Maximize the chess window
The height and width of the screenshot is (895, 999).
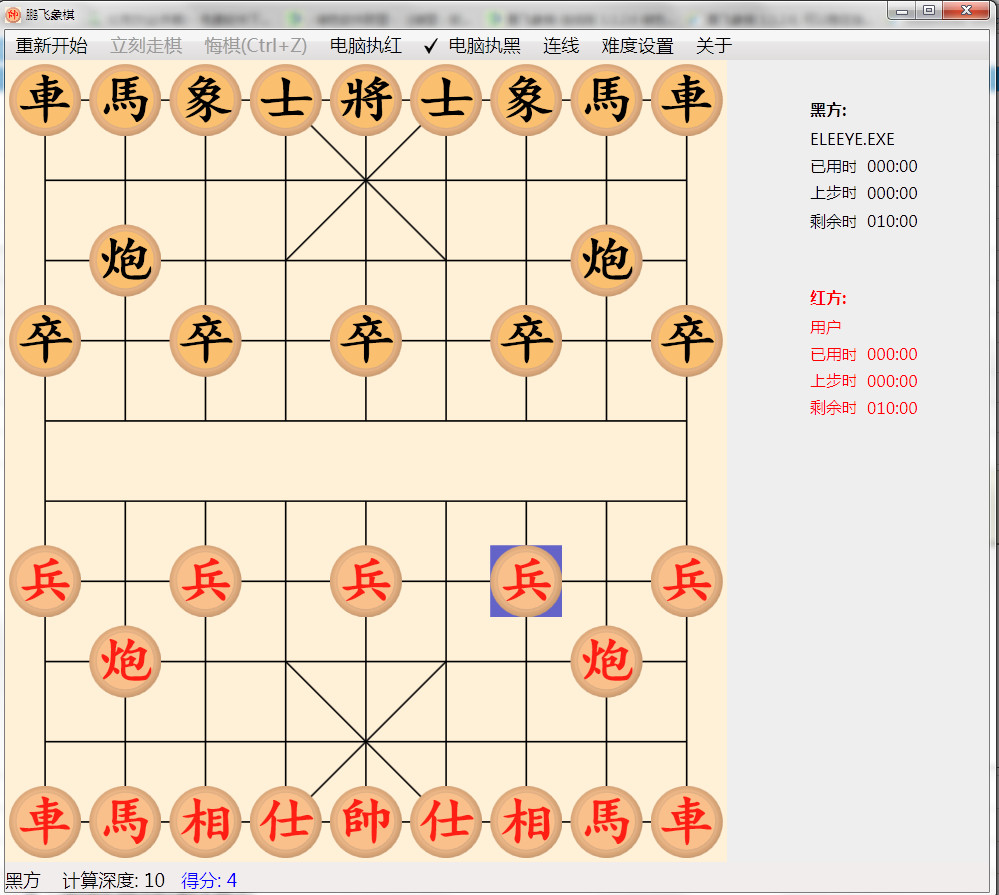(929, 10)
